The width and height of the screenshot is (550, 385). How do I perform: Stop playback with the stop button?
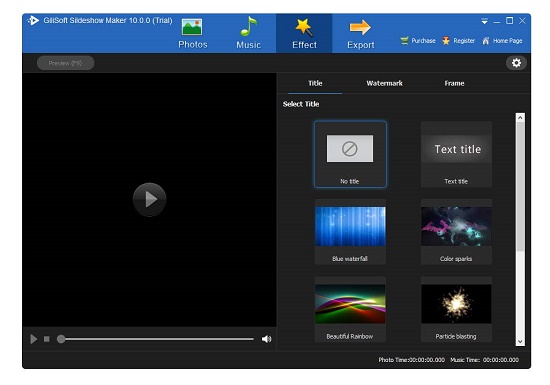point(47,339)
